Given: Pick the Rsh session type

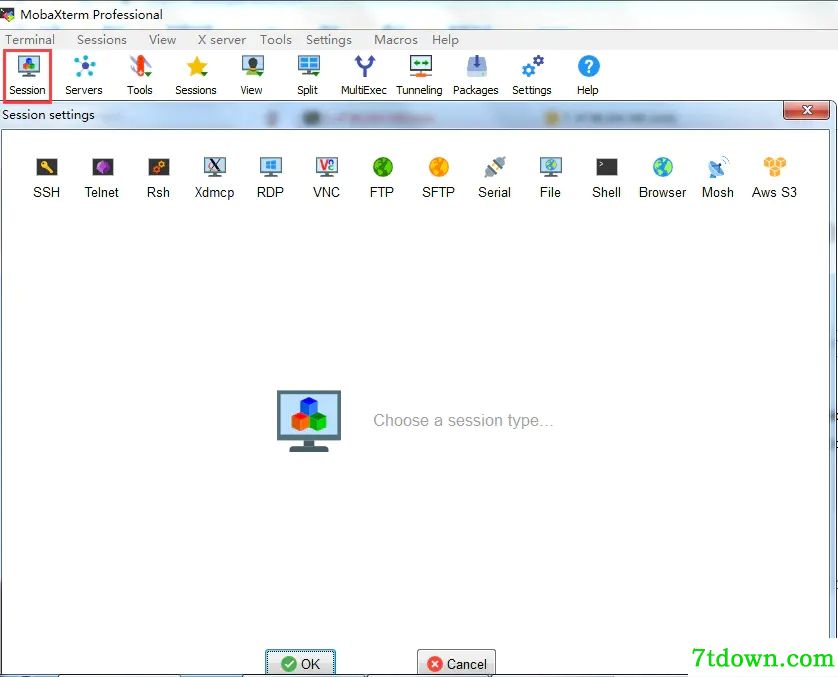Looking at the screenshot, I should (158, 178).
